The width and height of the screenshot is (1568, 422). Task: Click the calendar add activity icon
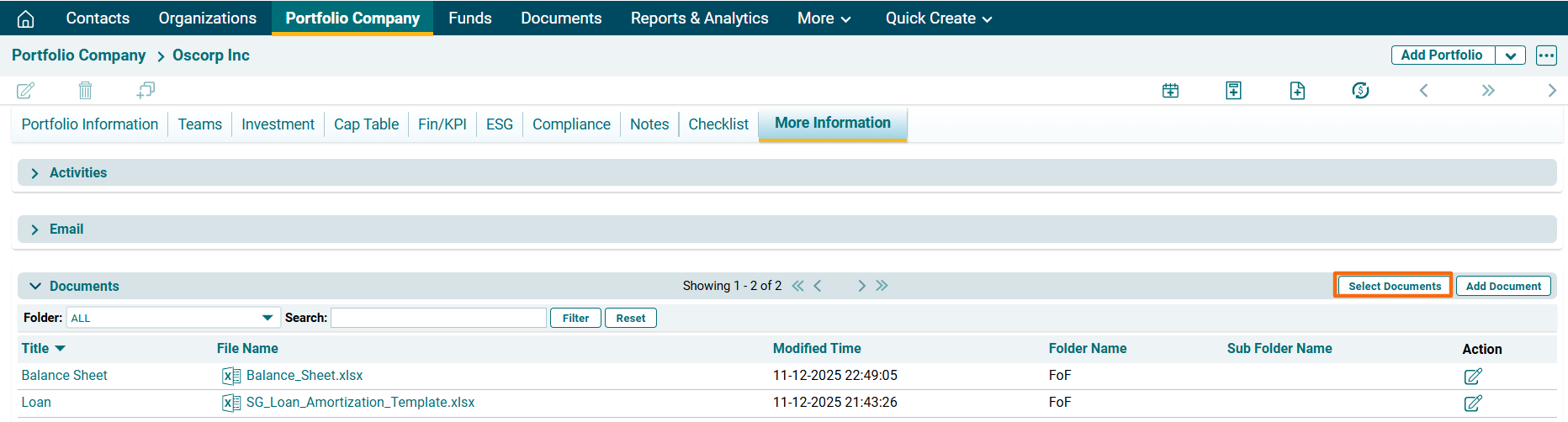click(1170, 91)
